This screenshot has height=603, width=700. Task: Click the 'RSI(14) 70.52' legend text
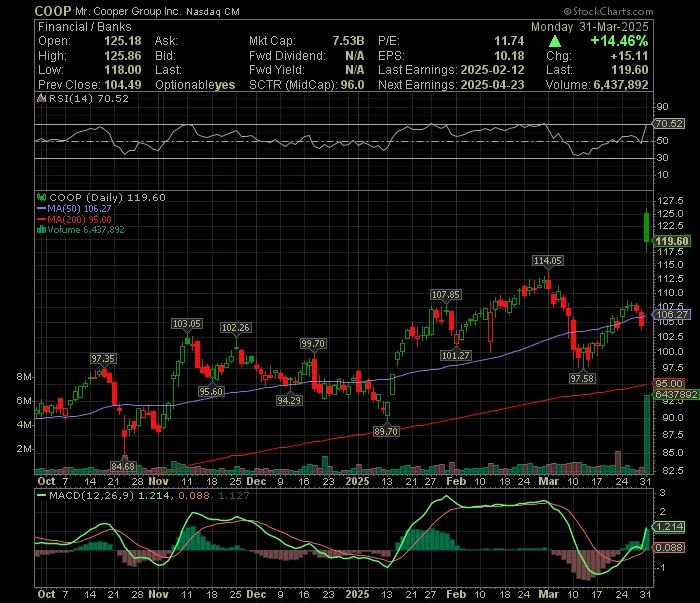88,99
